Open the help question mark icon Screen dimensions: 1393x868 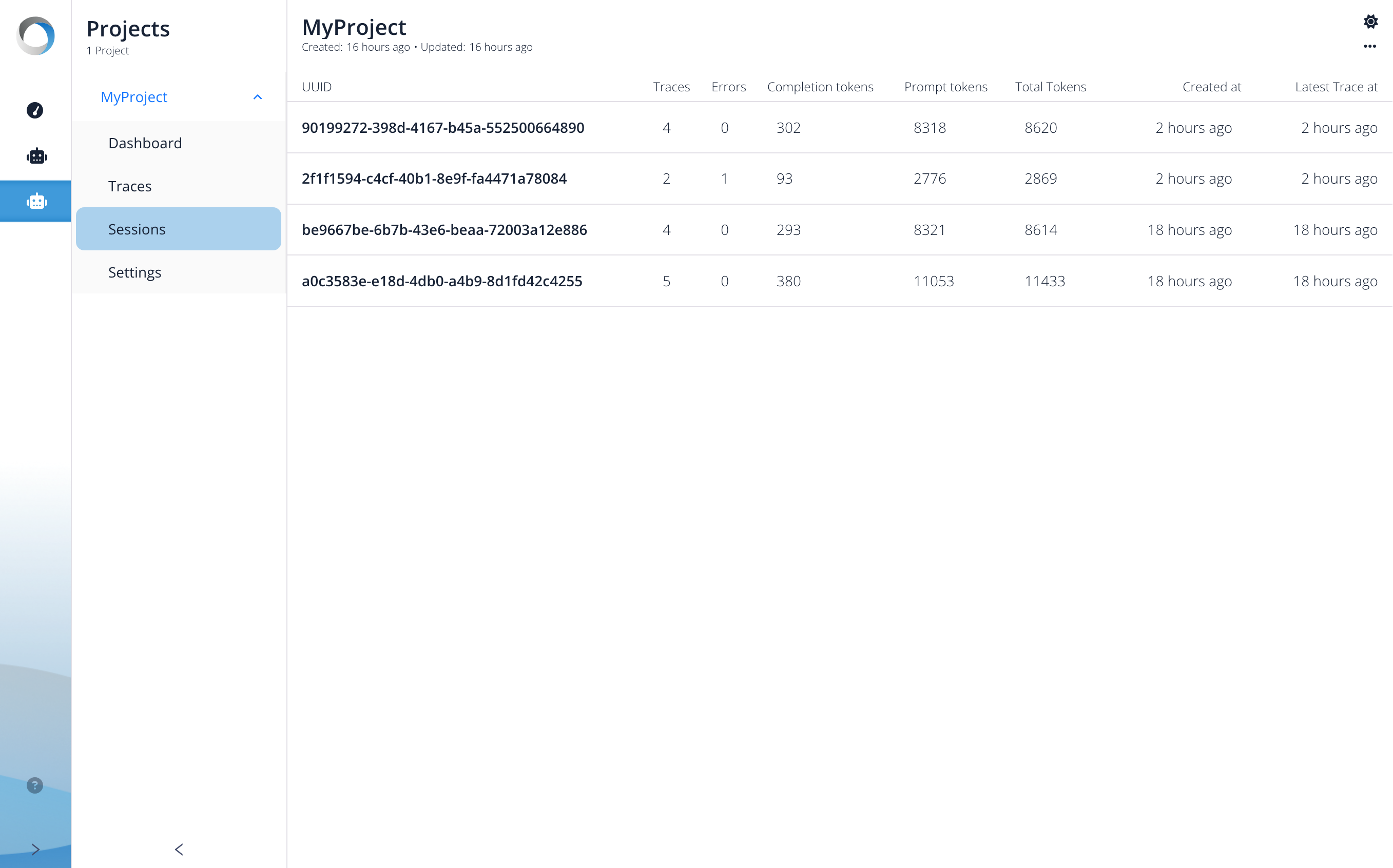pyautogui.click(x=35, y=785)
